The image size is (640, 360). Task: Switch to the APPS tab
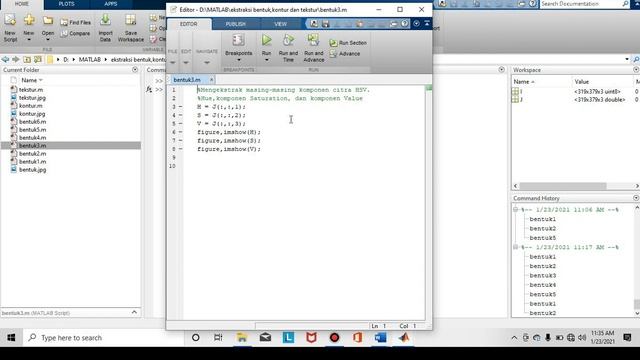[x=111, y=4]
